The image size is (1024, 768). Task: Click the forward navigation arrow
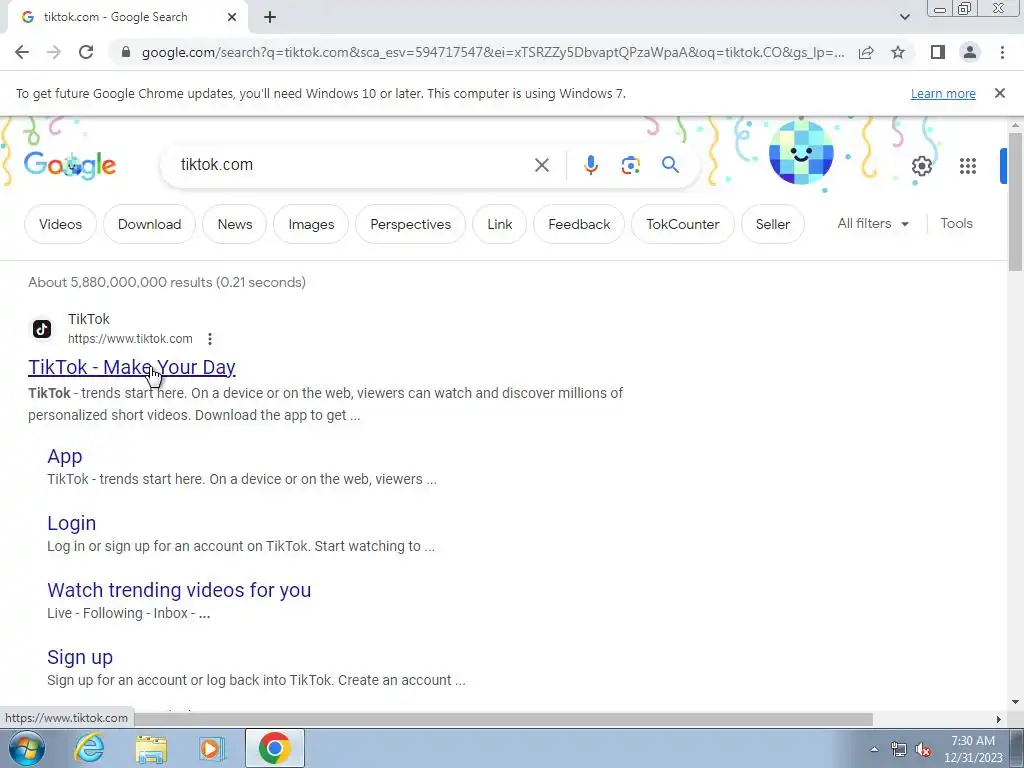[54, 52]
